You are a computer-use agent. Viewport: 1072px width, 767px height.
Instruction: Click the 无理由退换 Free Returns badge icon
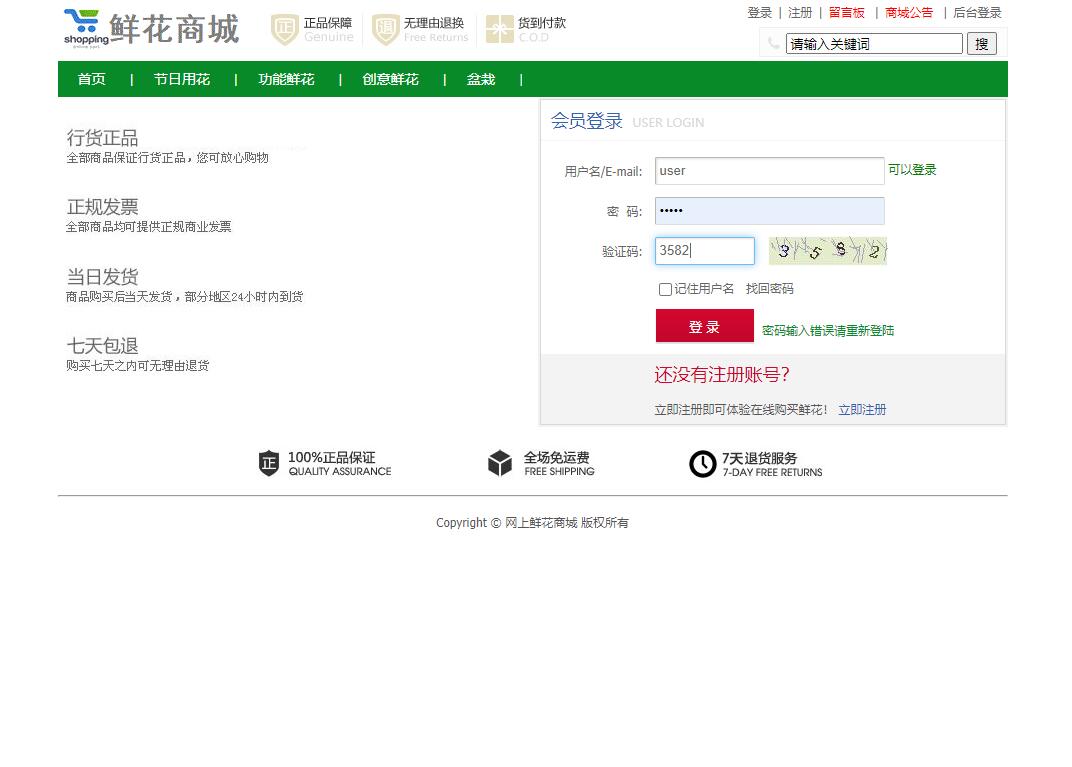pyautogui.click(x=385, y=29)
